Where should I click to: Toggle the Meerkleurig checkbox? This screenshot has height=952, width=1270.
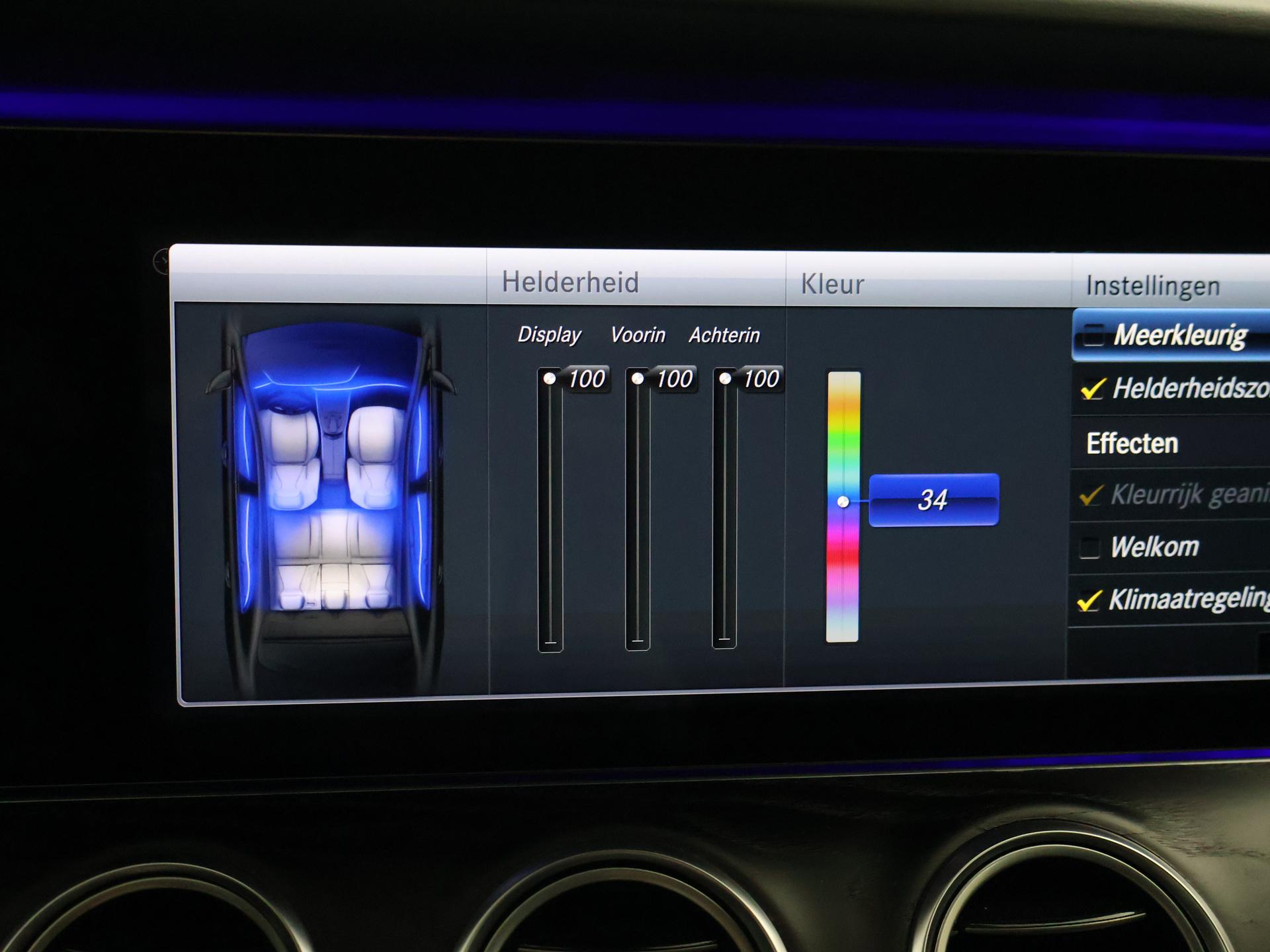[x=1093, y=335]
